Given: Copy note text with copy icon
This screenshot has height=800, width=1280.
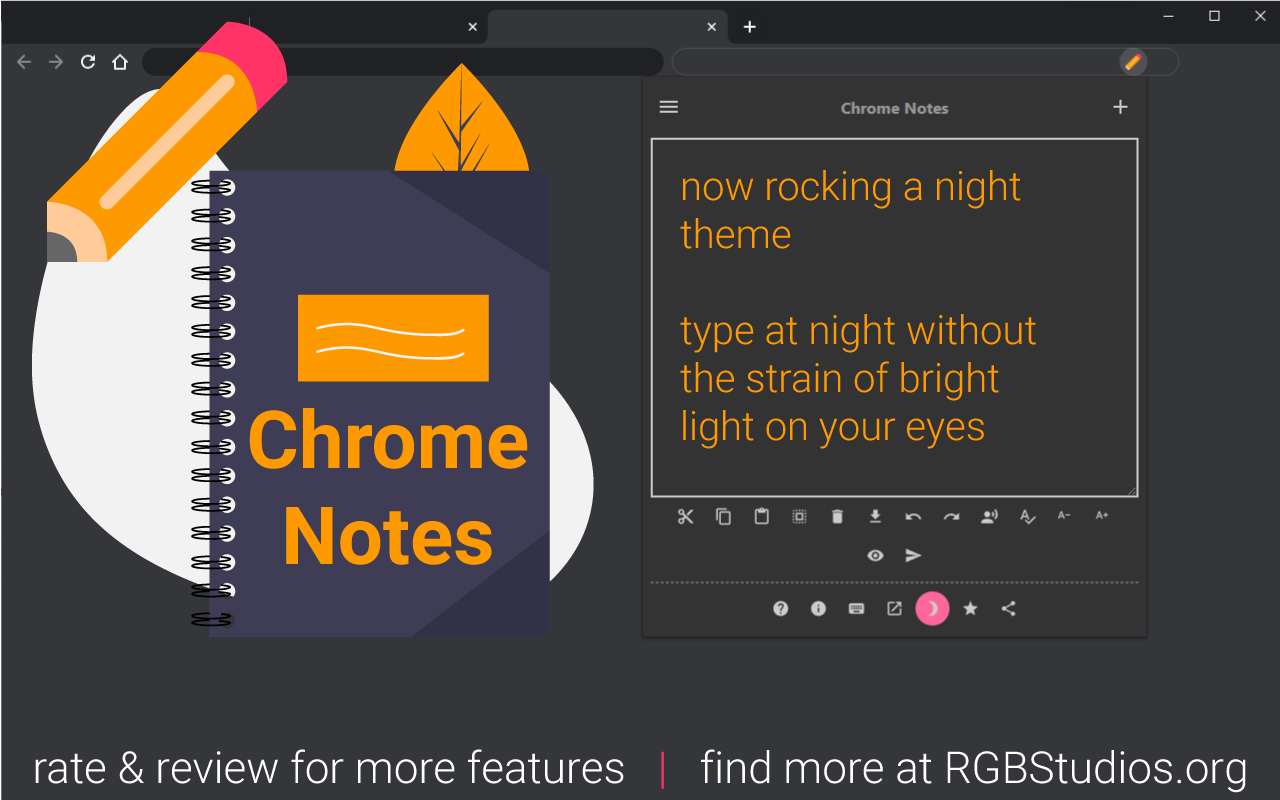Looking at the screenshot, I should coord(723,517).
